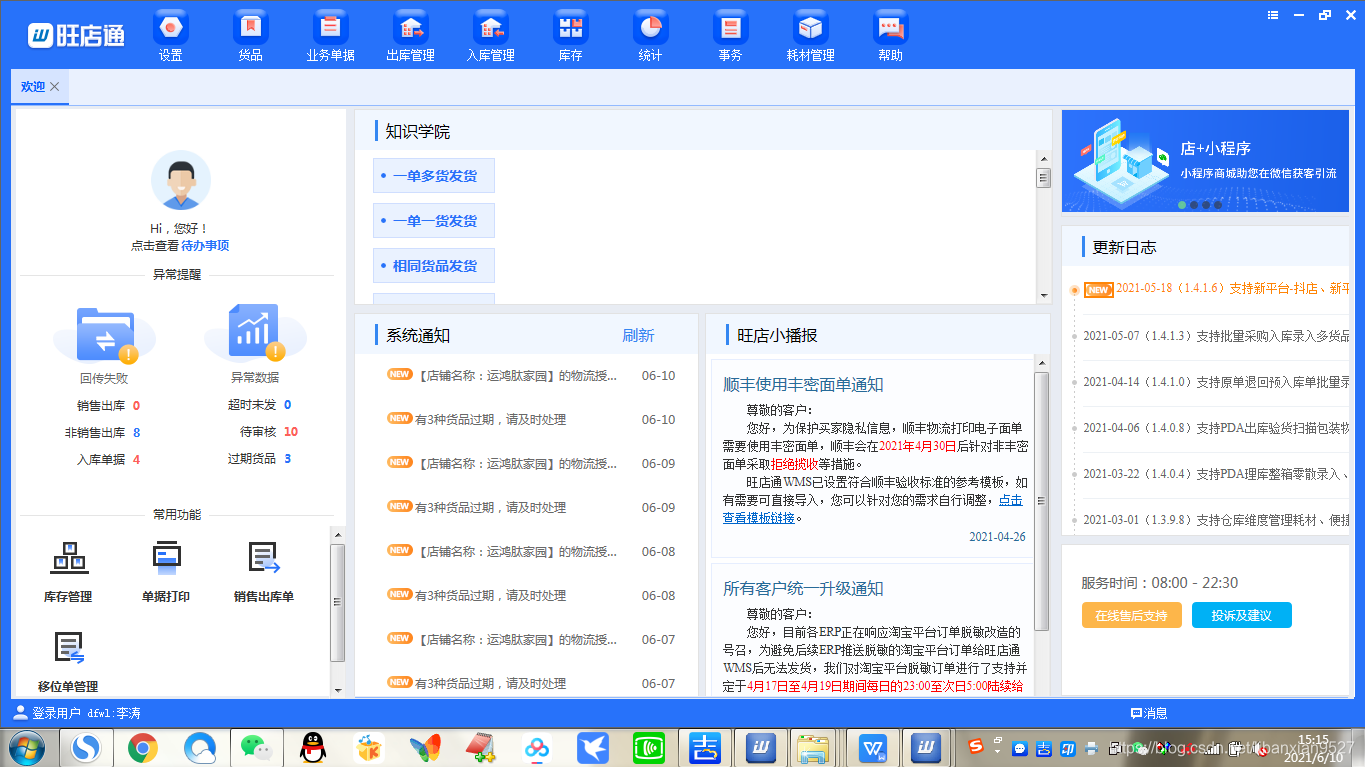Click the 异常数据 chart icon
1365x767 pixels.
point(255,332)
